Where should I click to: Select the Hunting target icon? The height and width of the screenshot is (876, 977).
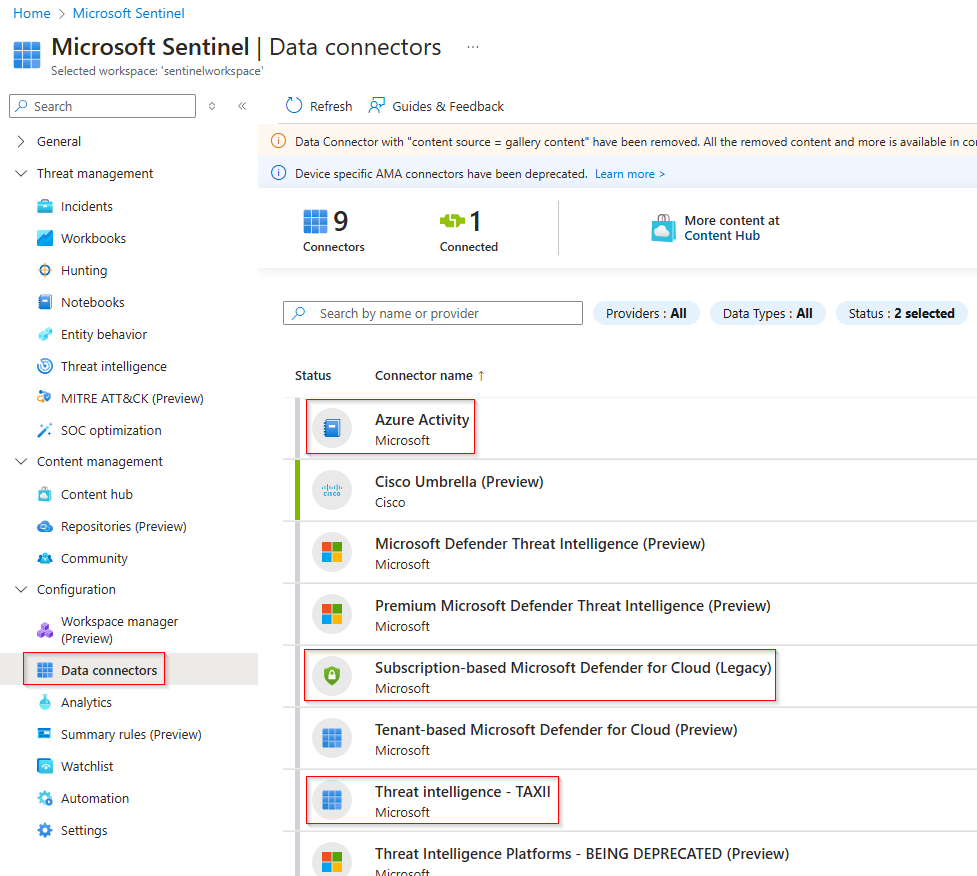click(x=45, y=271)
